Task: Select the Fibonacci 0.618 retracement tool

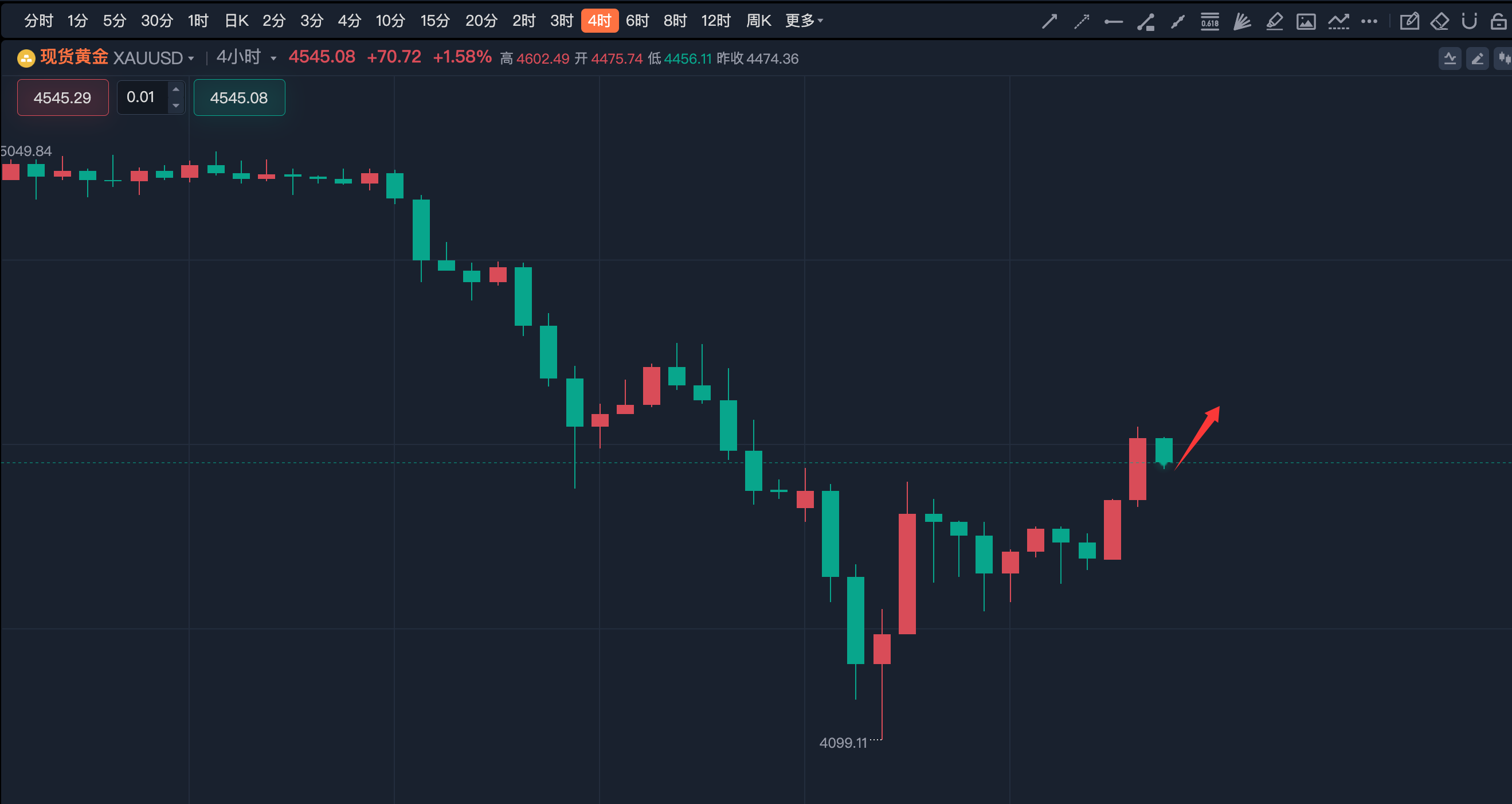Action: pos(1210,22)
